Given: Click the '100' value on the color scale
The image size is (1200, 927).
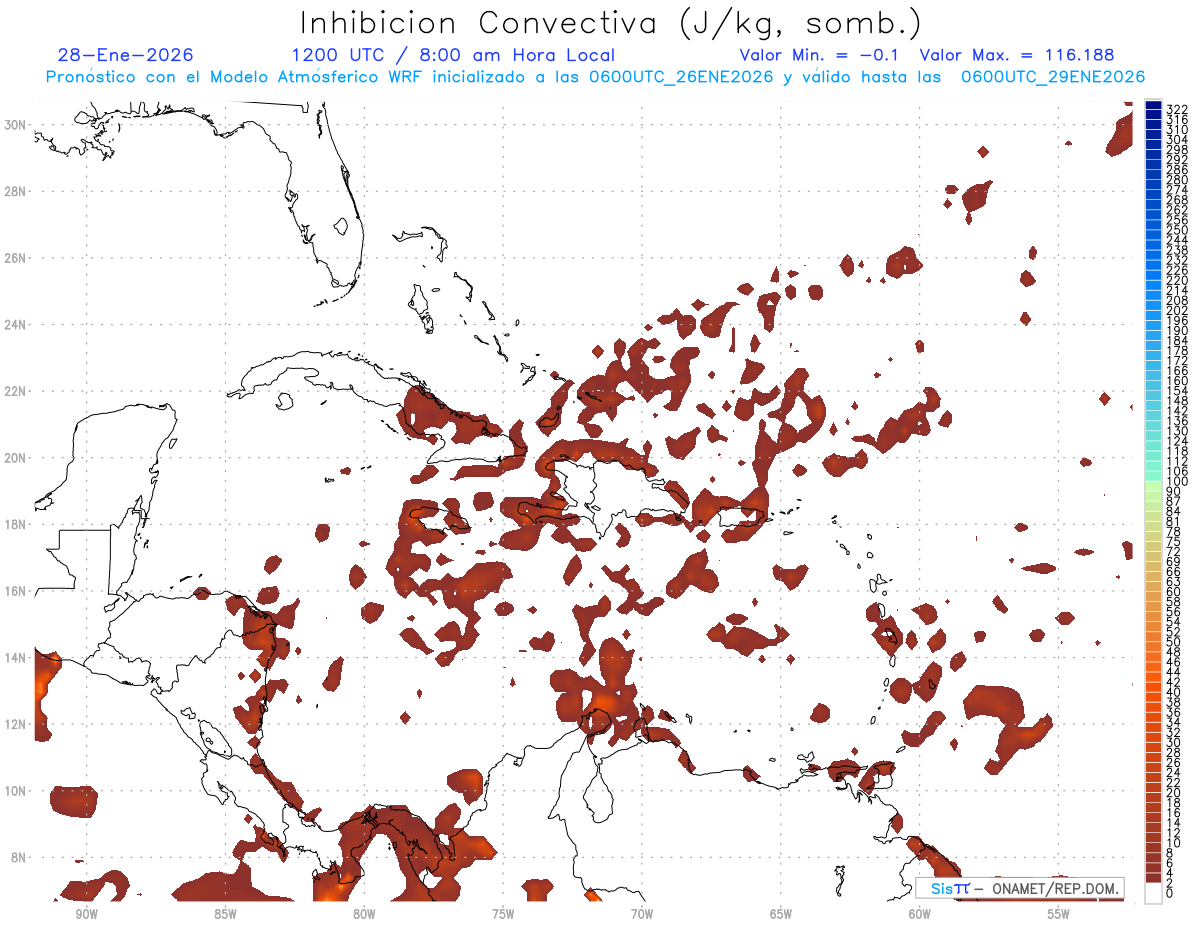Looking at the screenshot, I should [1177, 482].
